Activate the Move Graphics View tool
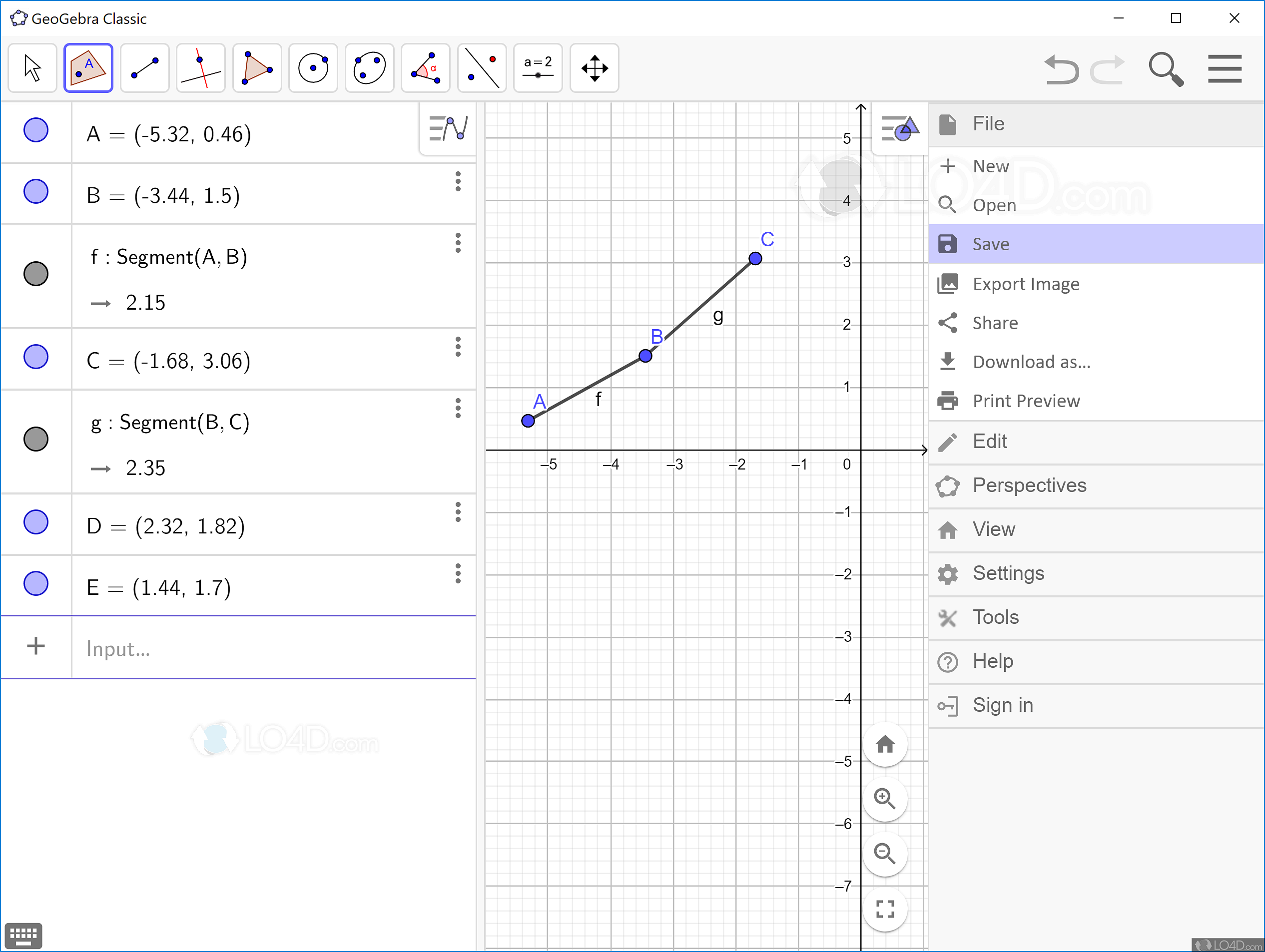This screenshot has height=952, width=1265. (594, 68)
